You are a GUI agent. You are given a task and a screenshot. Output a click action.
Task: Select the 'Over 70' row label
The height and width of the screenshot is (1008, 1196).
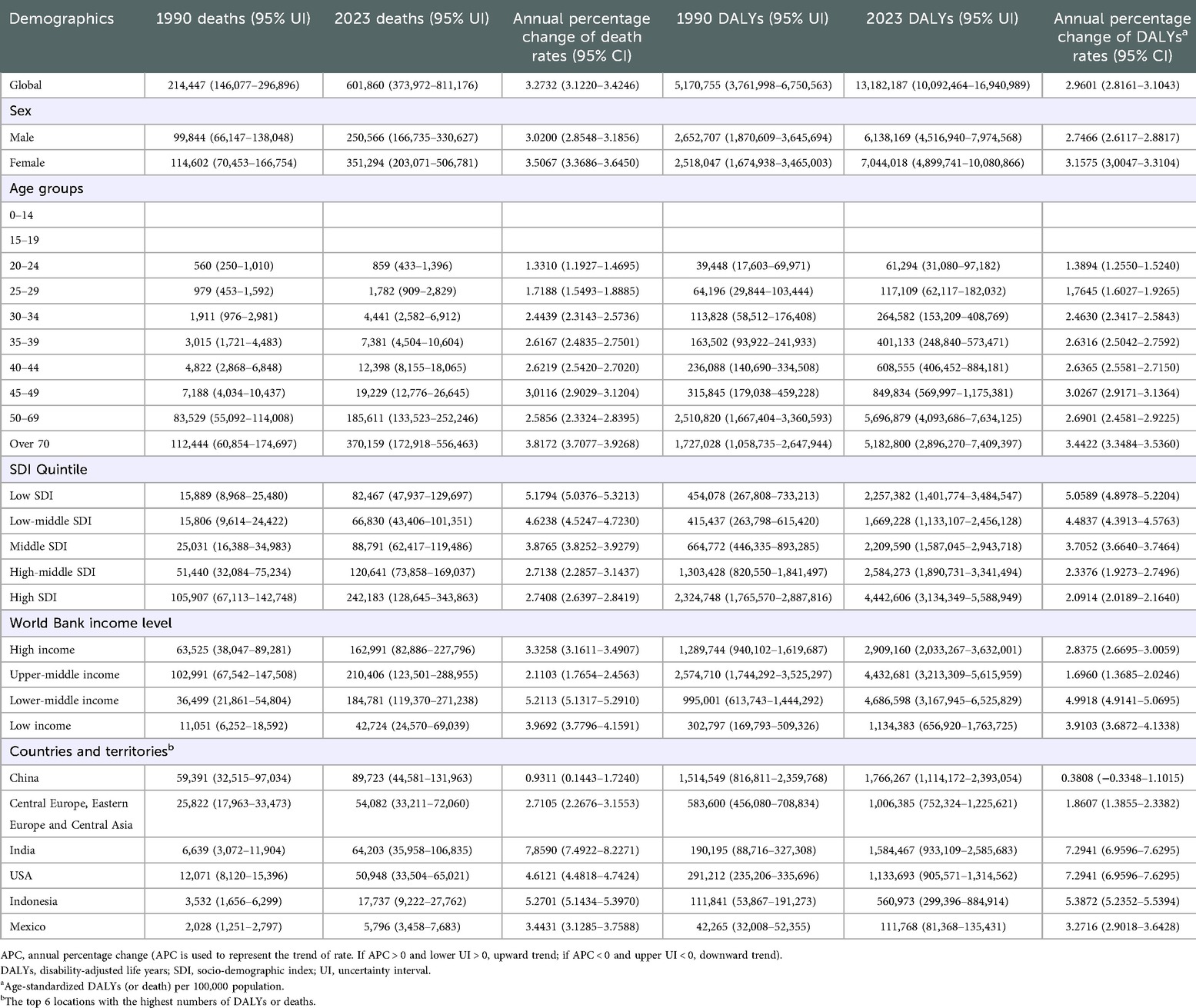29,444
